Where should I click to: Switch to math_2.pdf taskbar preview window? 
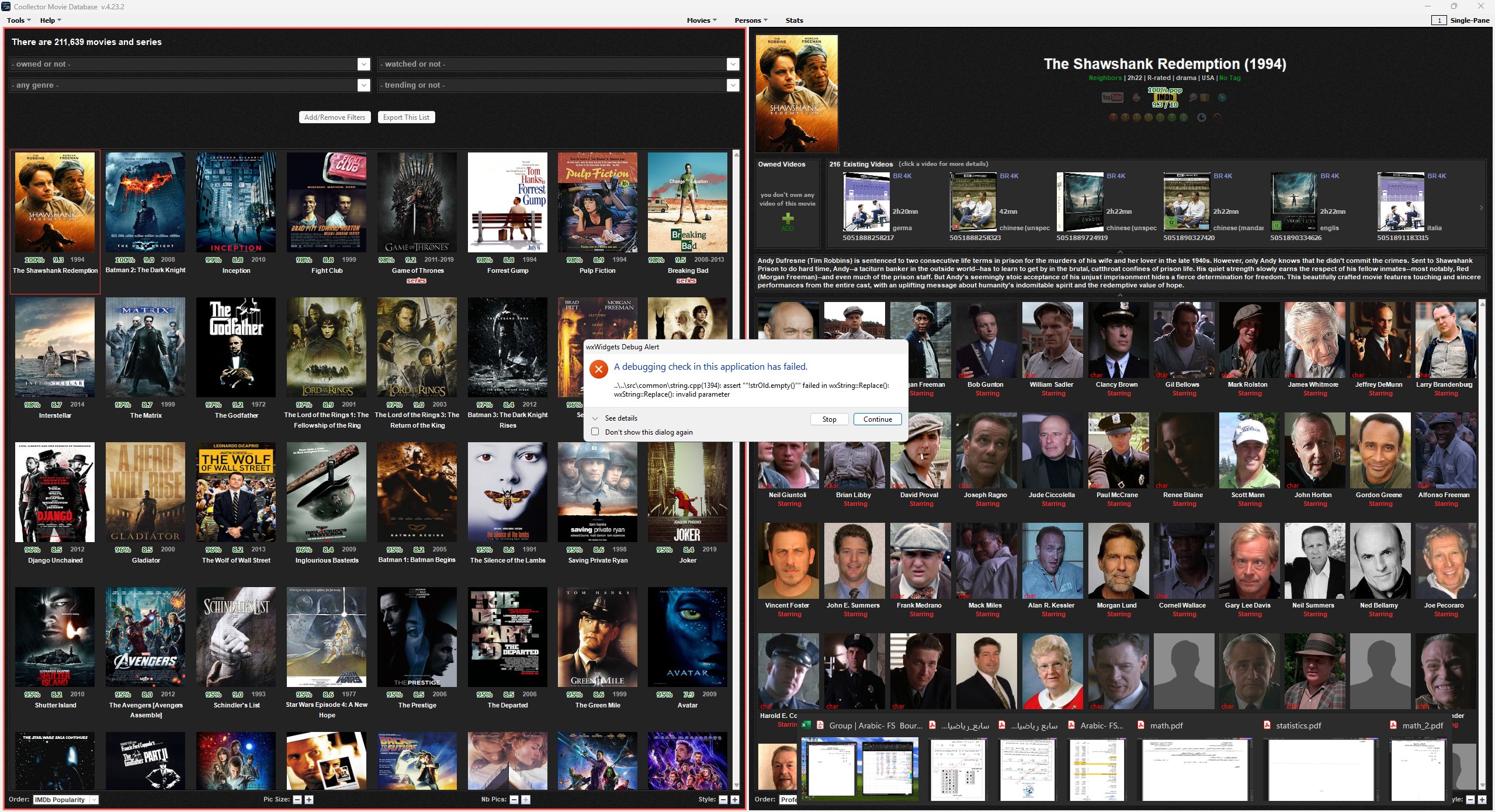[x=1417, y=768]
